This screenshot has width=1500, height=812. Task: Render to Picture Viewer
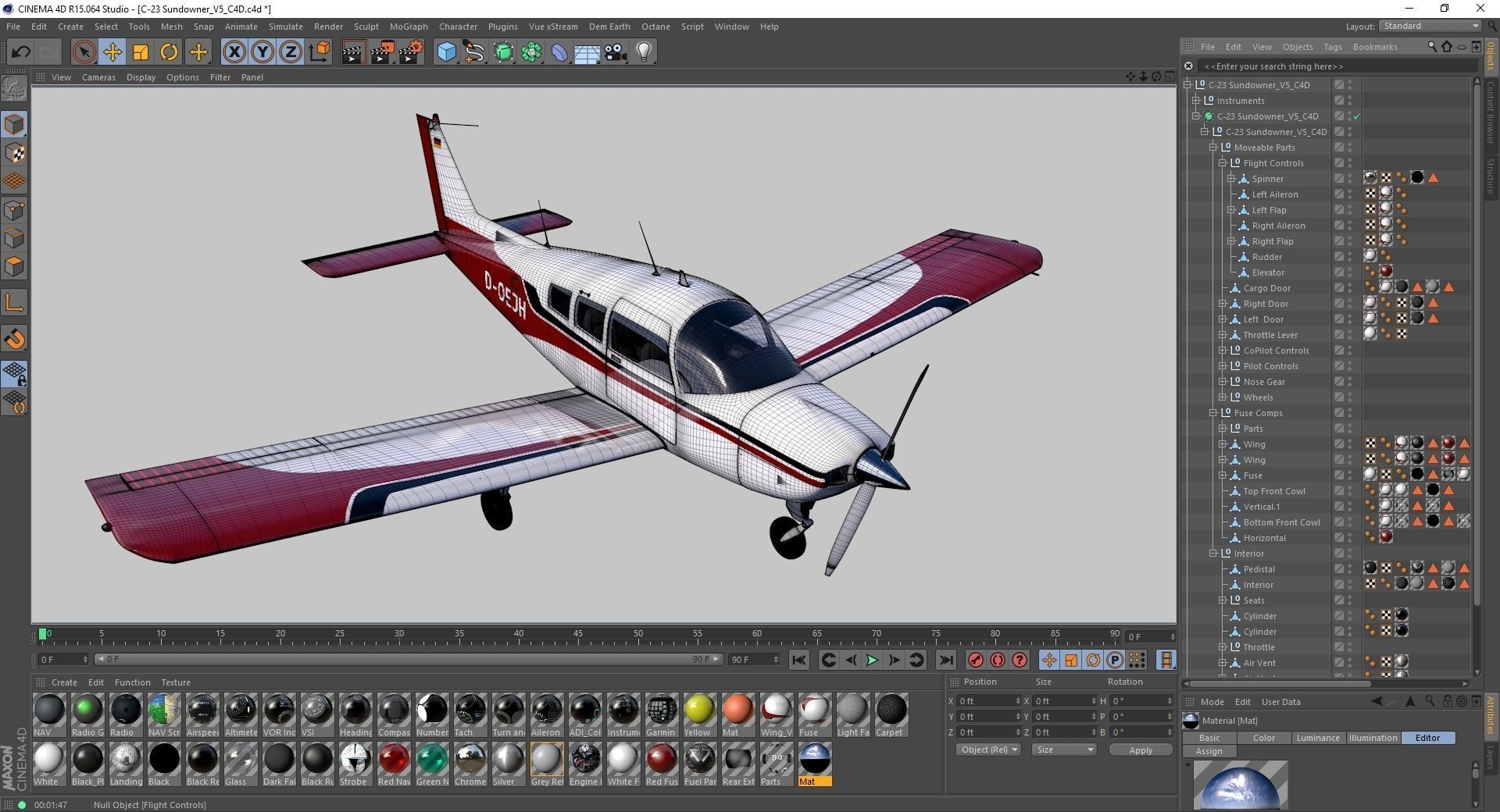click(x=382, y=52)
